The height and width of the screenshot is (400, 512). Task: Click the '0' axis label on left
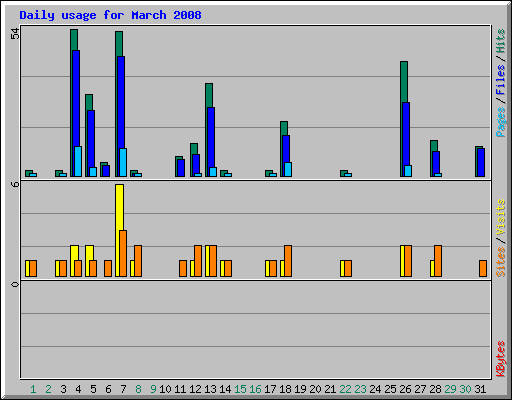[x=15, y=284]
